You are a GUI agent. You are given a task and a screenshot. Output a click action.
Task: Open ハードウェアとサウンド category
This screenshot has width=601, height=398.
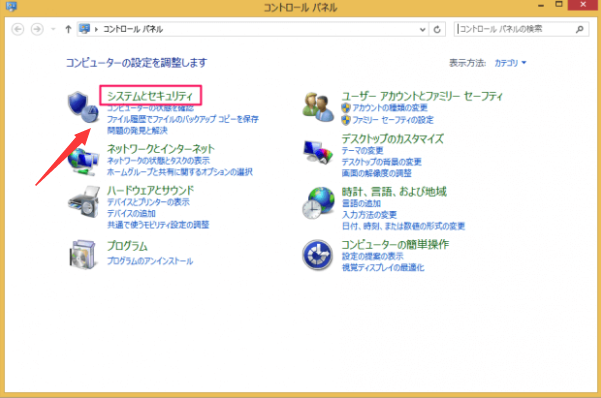(151, 190)
